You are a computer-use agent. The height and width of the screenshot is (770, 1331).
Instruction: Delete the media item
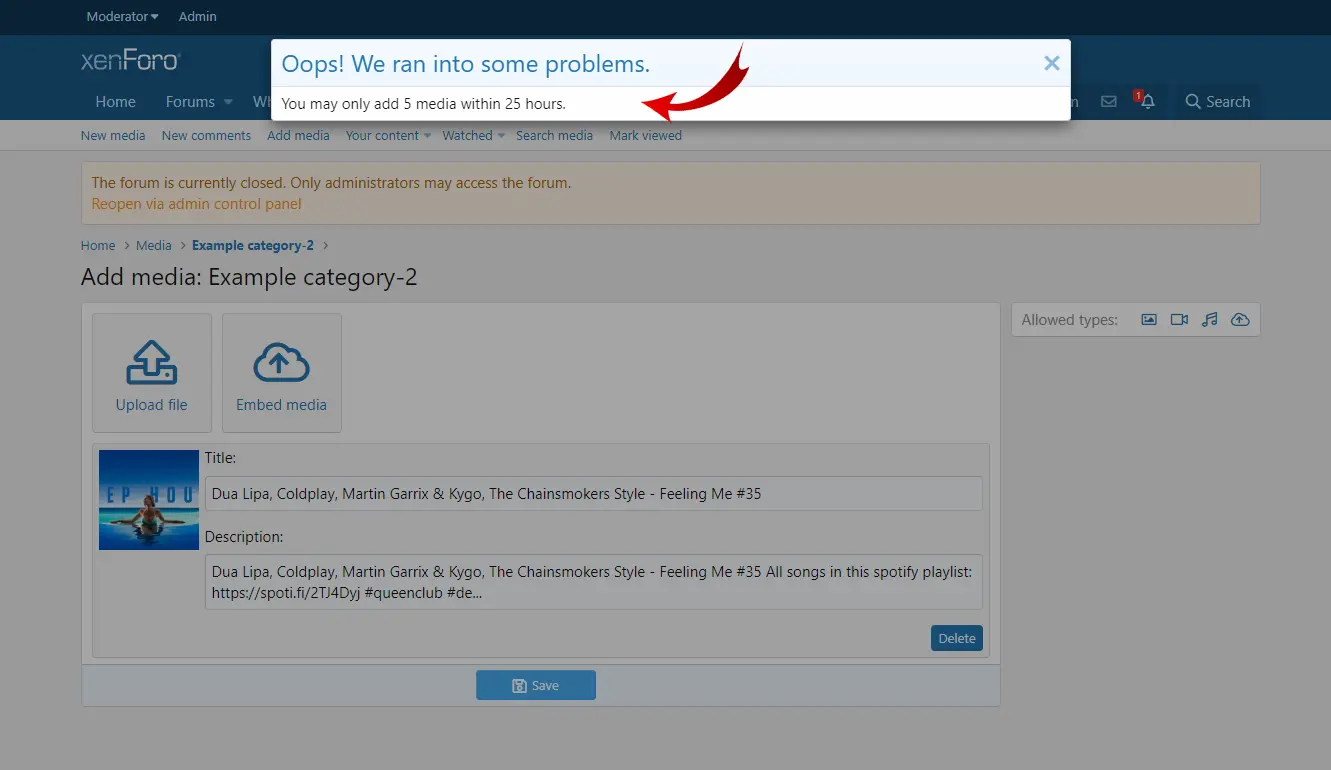point(957,638)
